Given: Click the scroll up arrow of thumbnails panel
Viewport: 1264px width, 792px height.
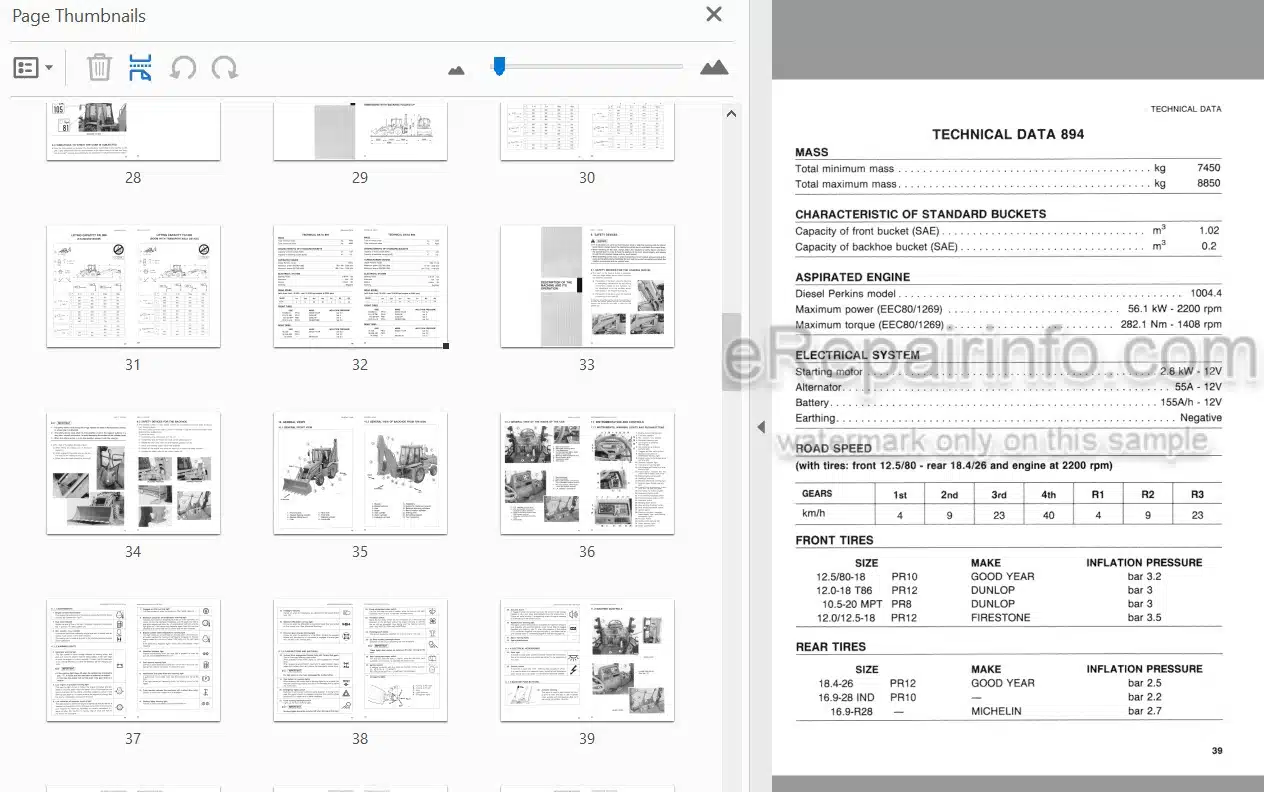Looking at the screenshot, I should click(731, 114).
